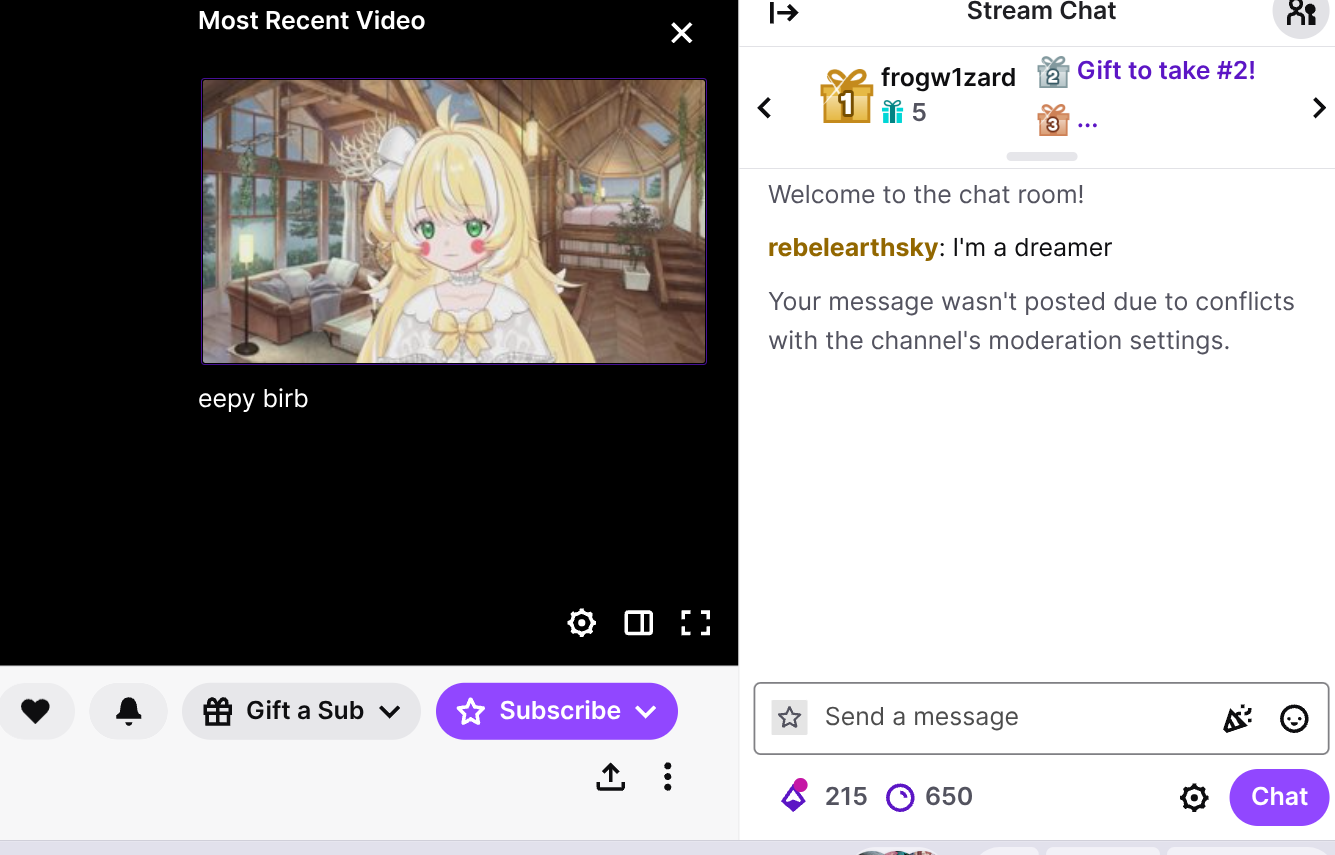Expand the Gift a Sub dropdown
Image resolution: width=1335 pixels, height=855 pixels.
click(301, 711)
